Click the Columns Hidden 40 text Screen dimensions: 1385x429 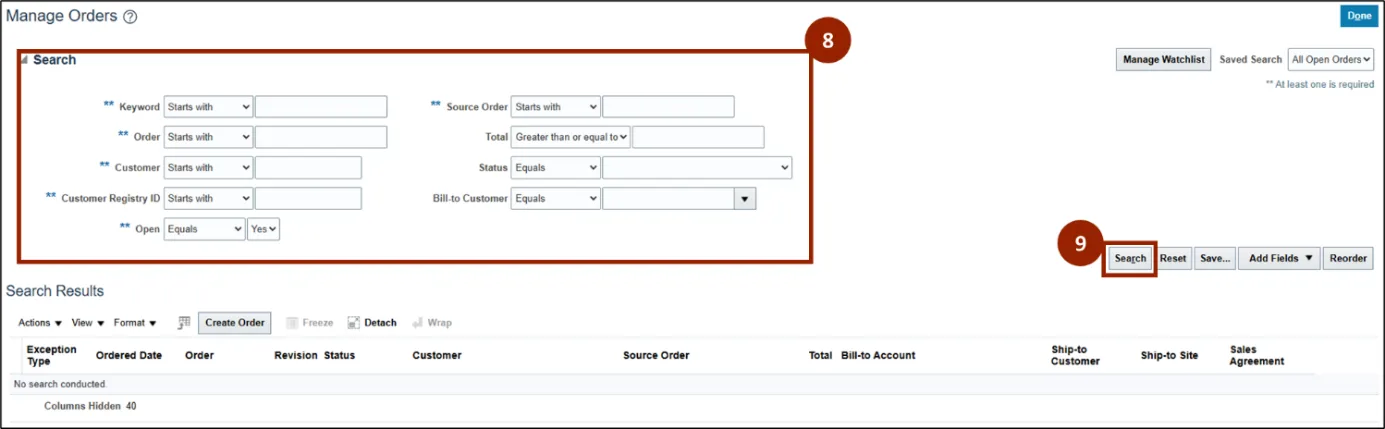pyautogui.click(x=90, y=407)
